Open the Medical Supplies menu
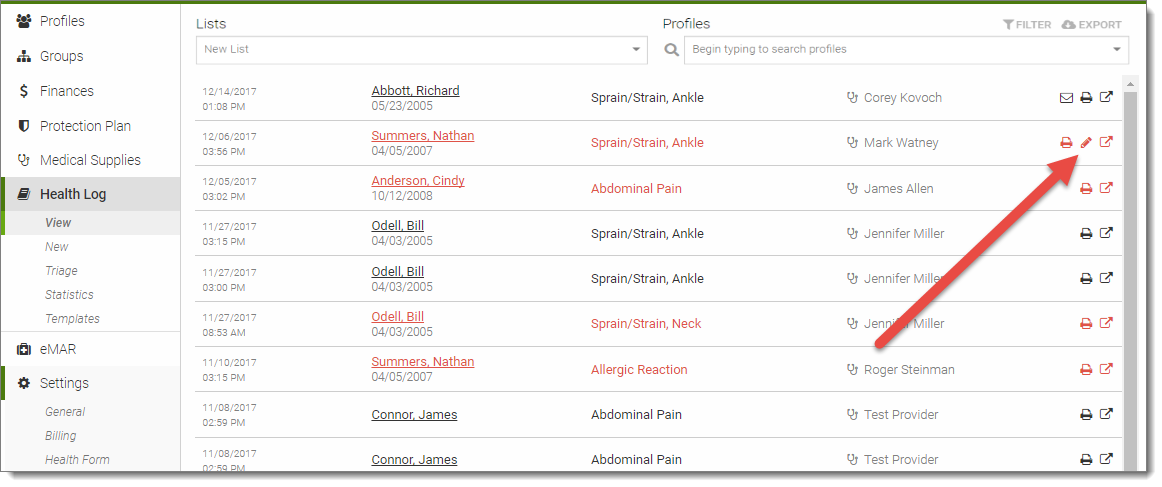The image size is (1162, 487). (x=90, y=160)
